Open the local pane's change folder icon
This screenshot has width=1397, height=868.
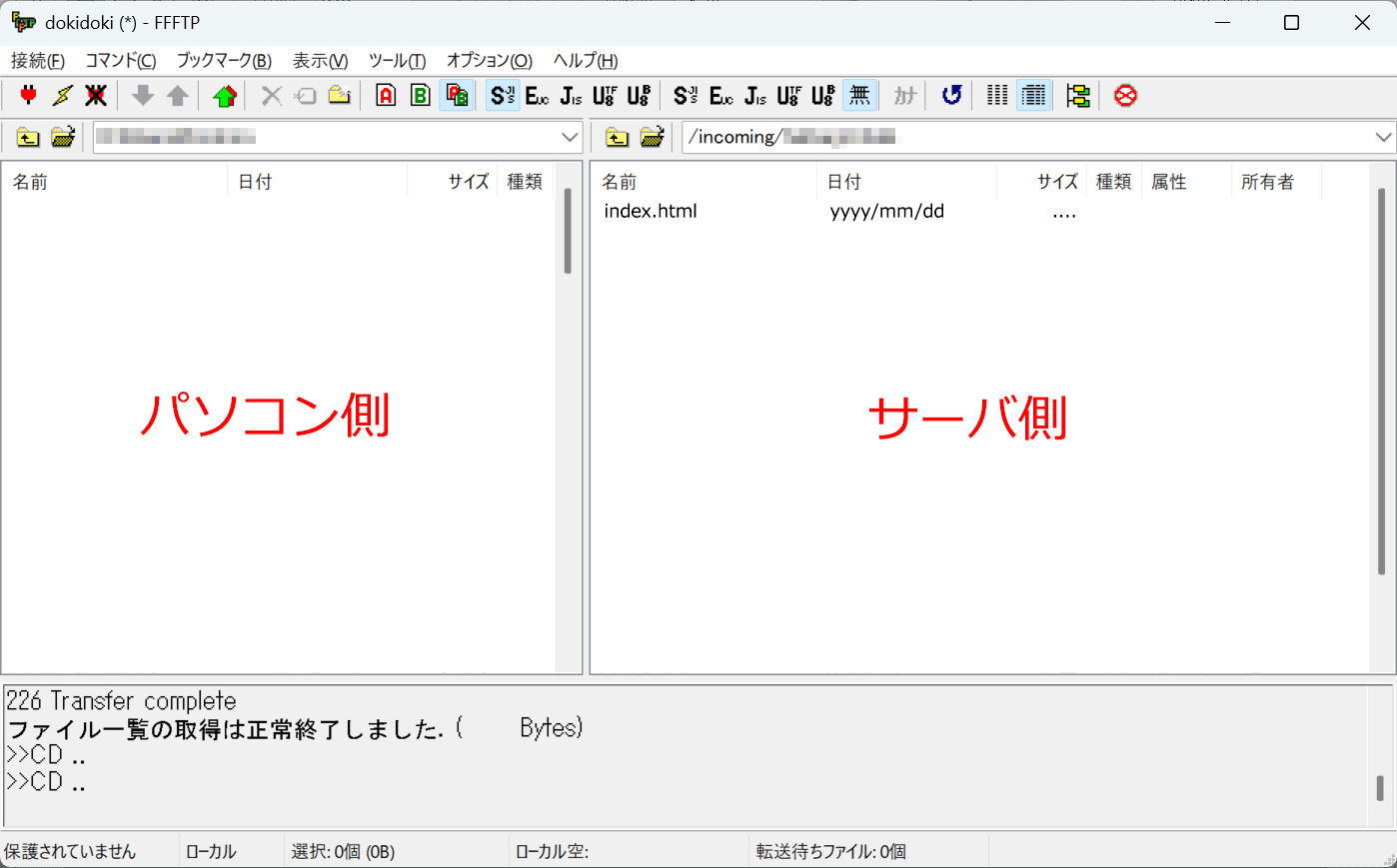coord(63,137)
